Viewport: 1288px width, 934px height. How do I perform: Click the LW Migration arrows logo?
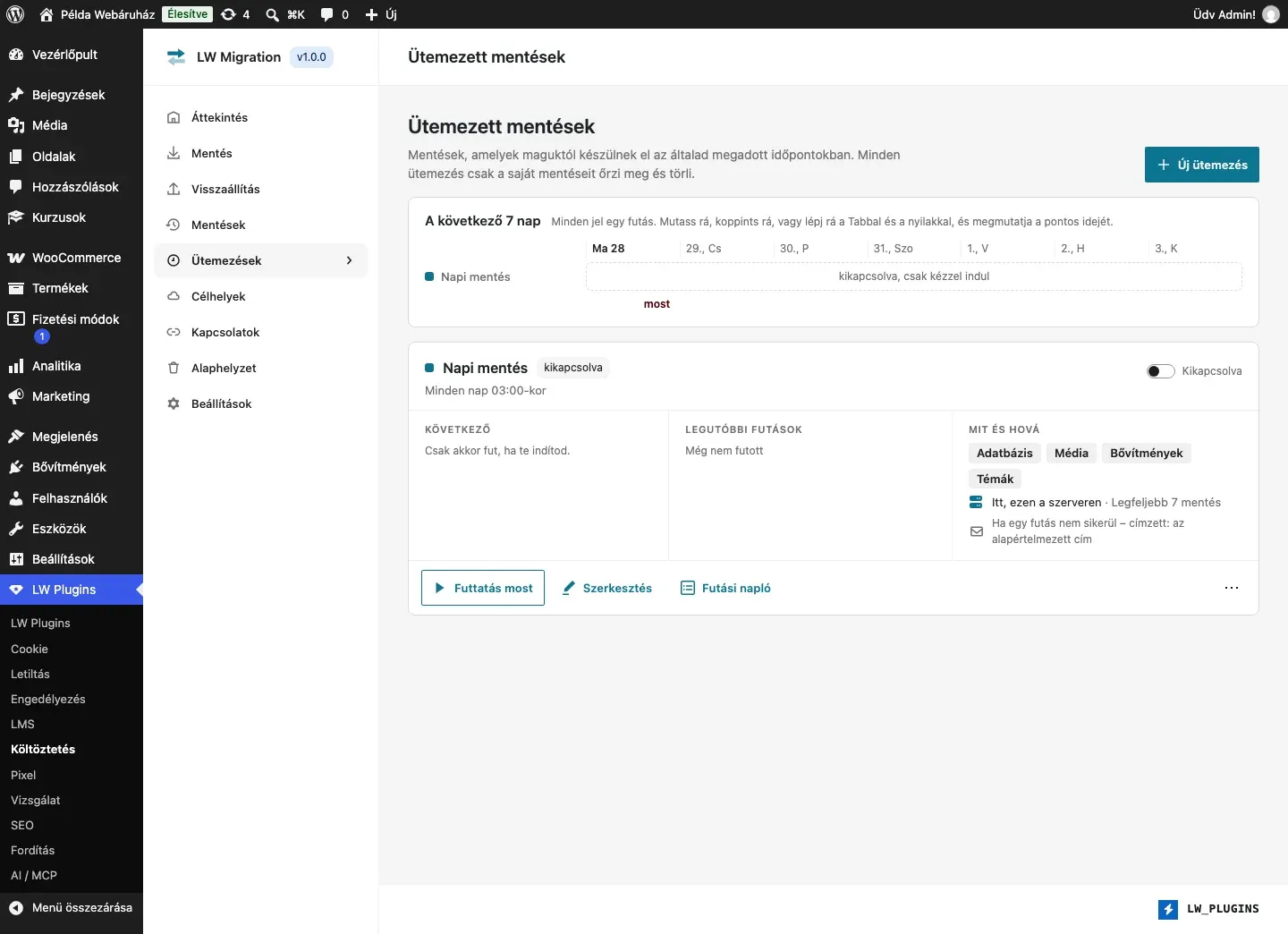[x=176, y=57]
